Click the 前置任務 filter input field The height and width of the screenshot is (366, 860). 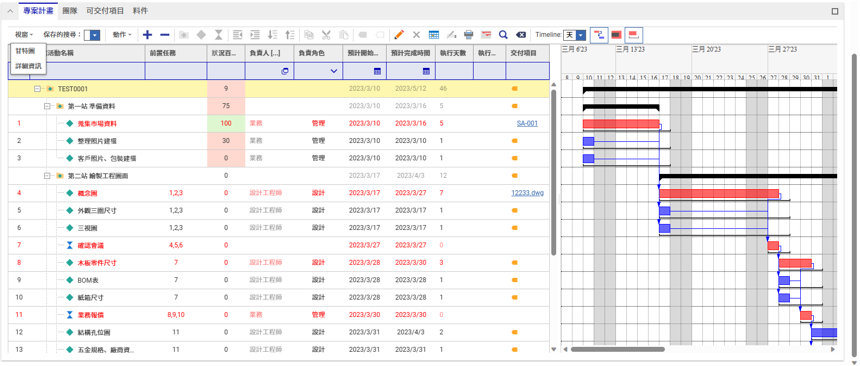click(x=176, y=71)
